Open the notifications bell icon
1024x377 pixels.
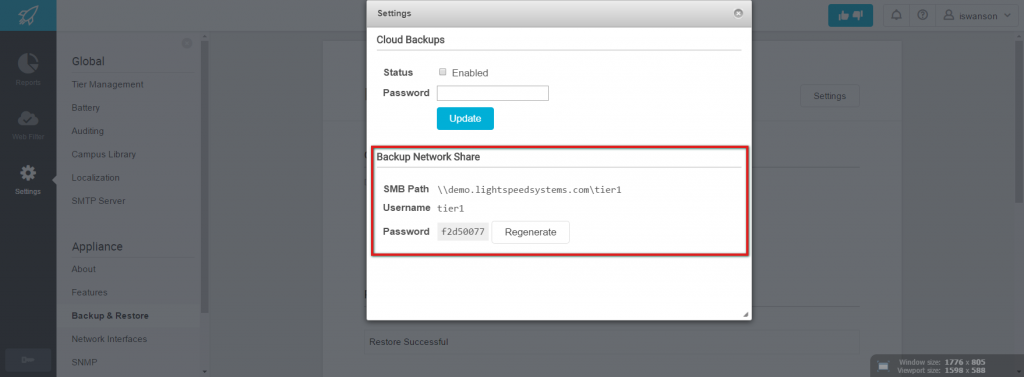coord(897,16)
